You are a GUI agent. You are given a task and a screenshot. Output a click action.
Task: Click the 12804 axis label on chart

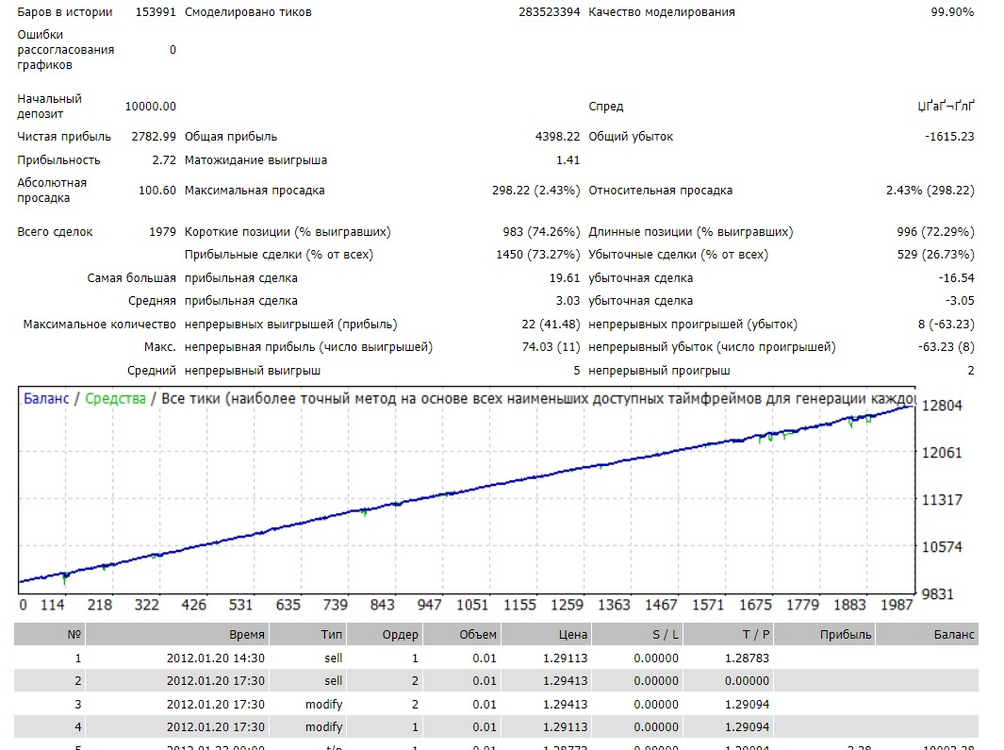coord(941,405)
